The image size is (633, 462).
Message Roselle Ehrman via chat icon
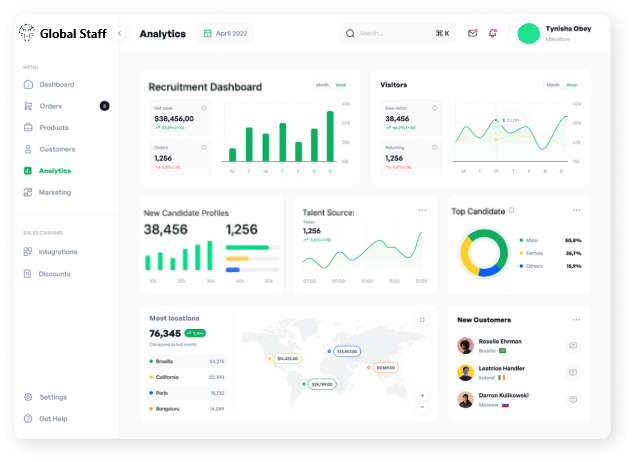572,346
